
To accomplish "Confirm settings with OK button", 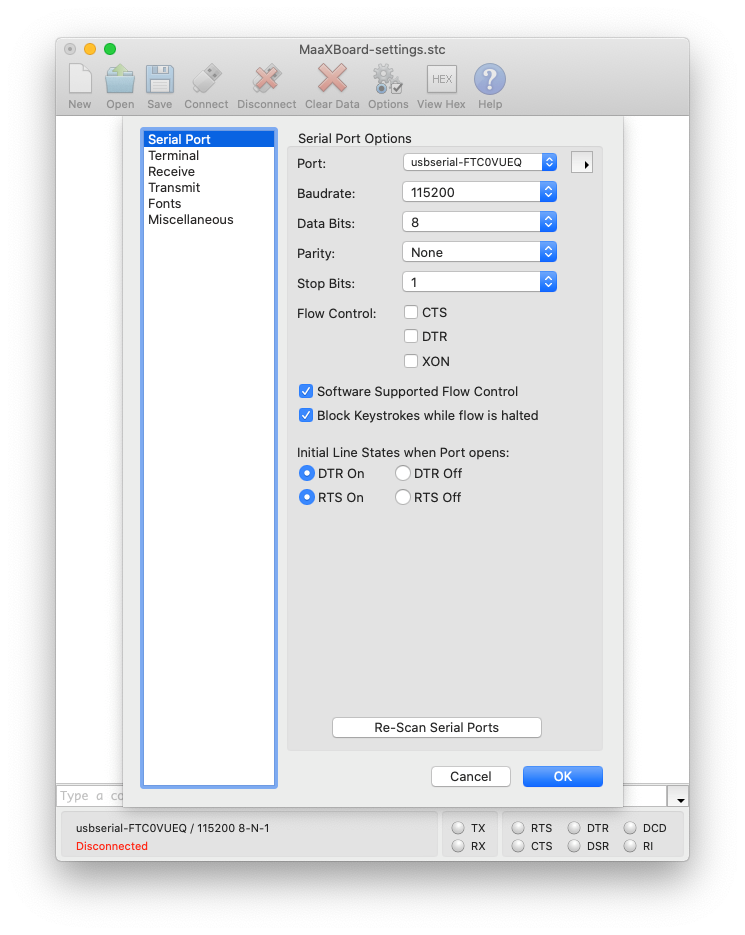I will (x=562, y=776).
